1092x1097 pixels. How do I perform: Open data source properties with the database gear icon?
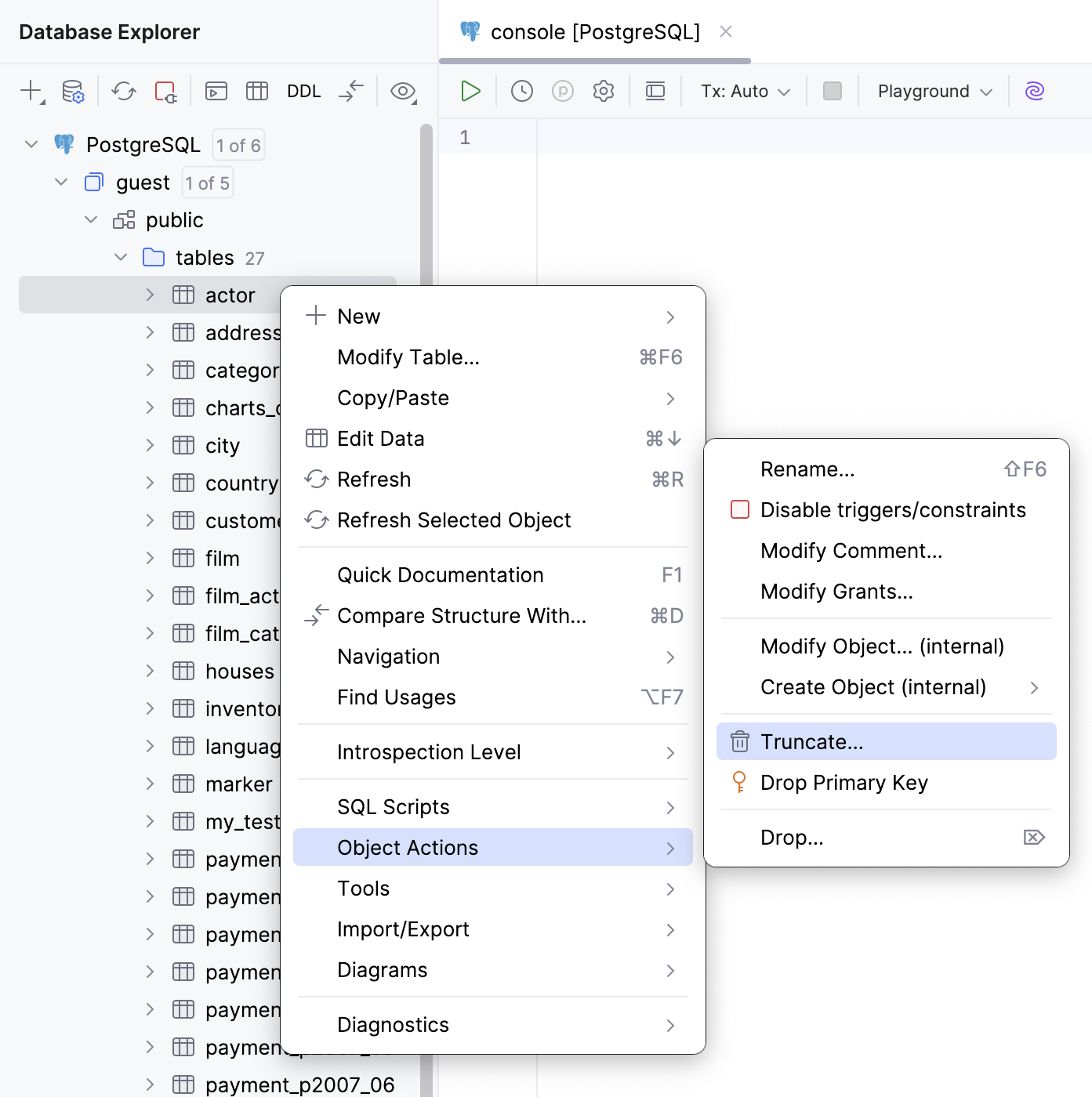(71, 91)
